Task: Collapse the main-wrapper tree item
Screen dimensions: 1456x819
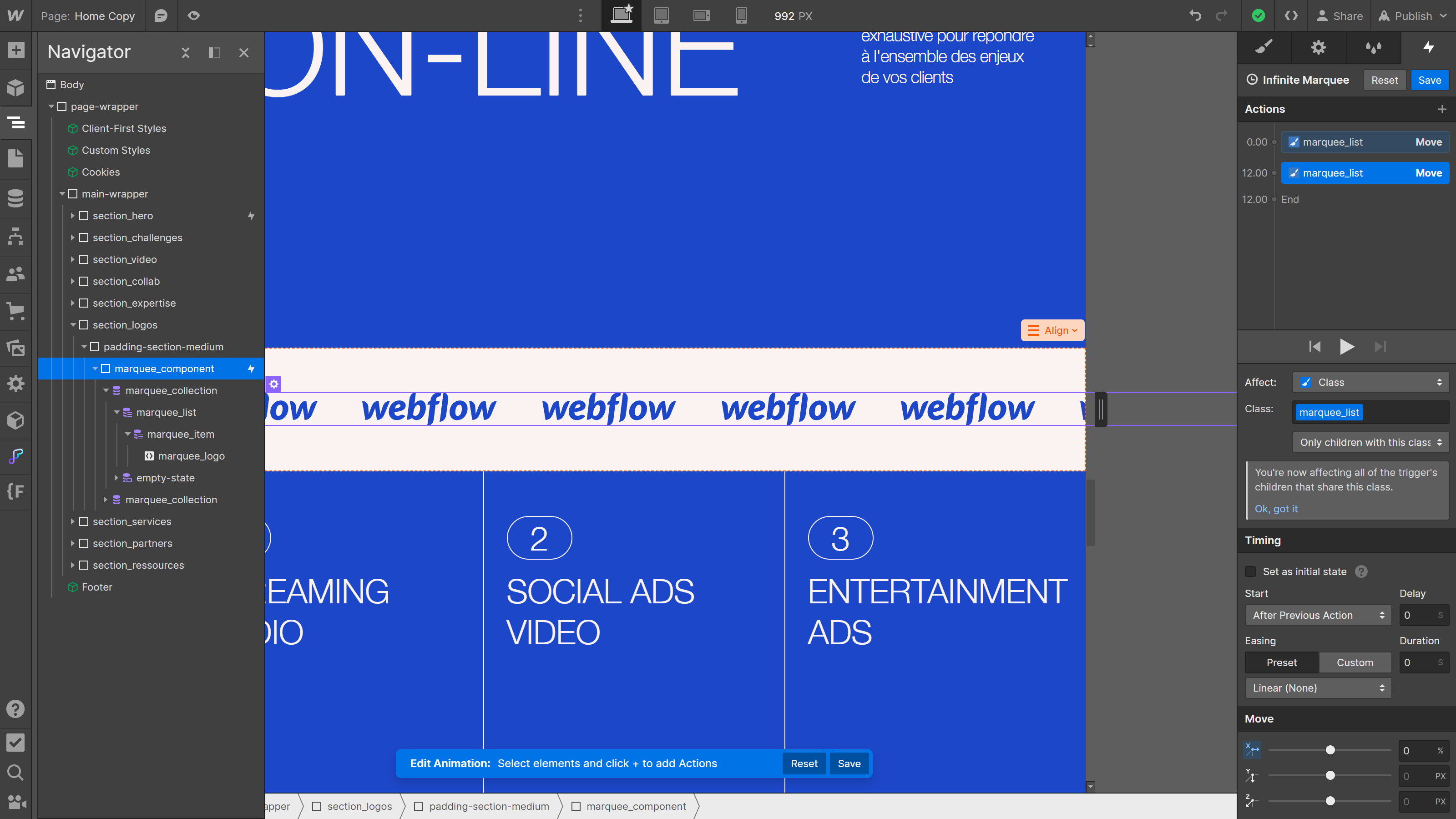Action: (x=62, y=194)
